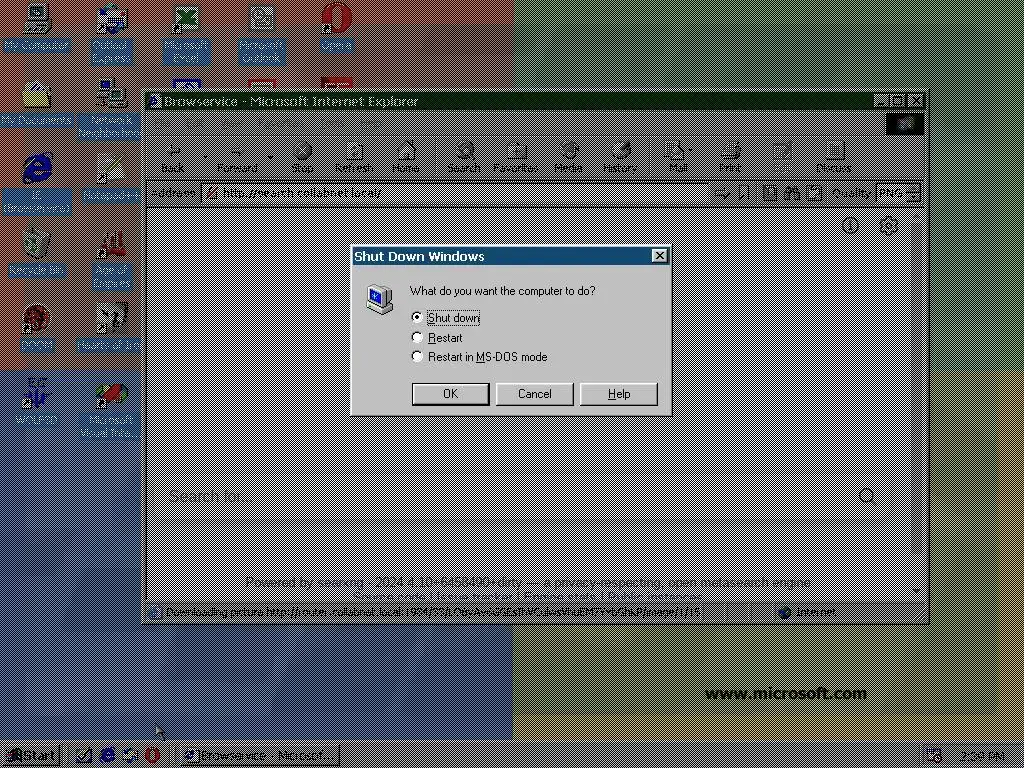Click the Discuss toolbar button
Image resolution: width=1024 pixels, height=768 pixels.
833,157
